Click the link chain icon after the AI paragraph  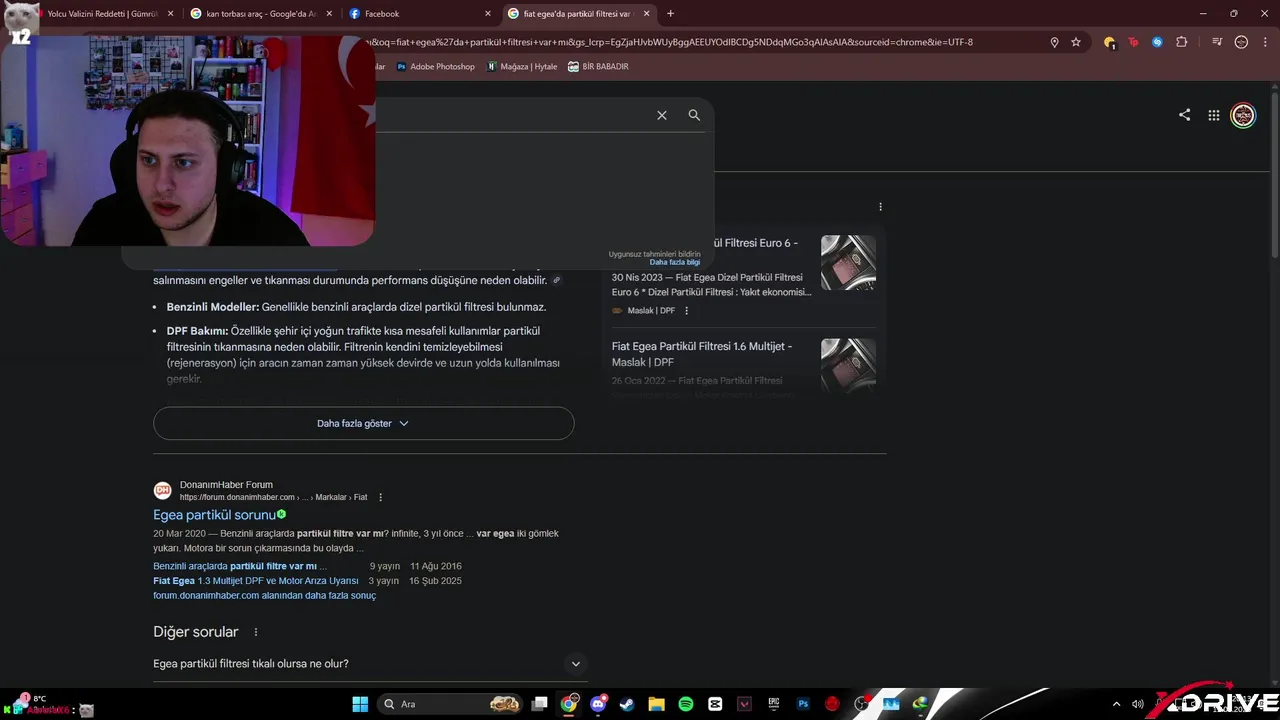(x=557, y=281)
